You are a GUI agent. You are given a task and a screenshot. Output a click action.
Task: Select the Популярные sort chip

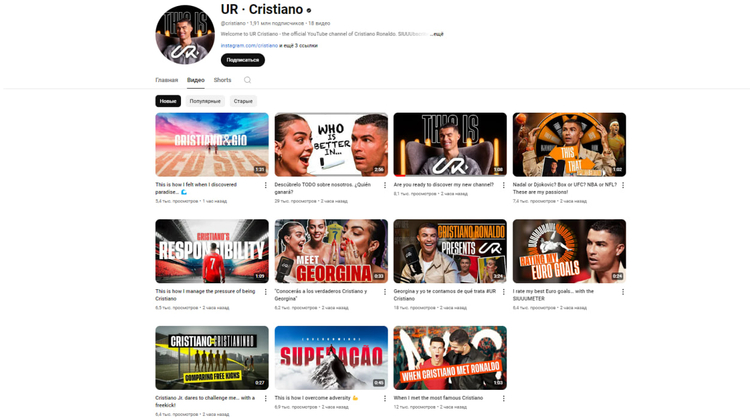(205, 101)
